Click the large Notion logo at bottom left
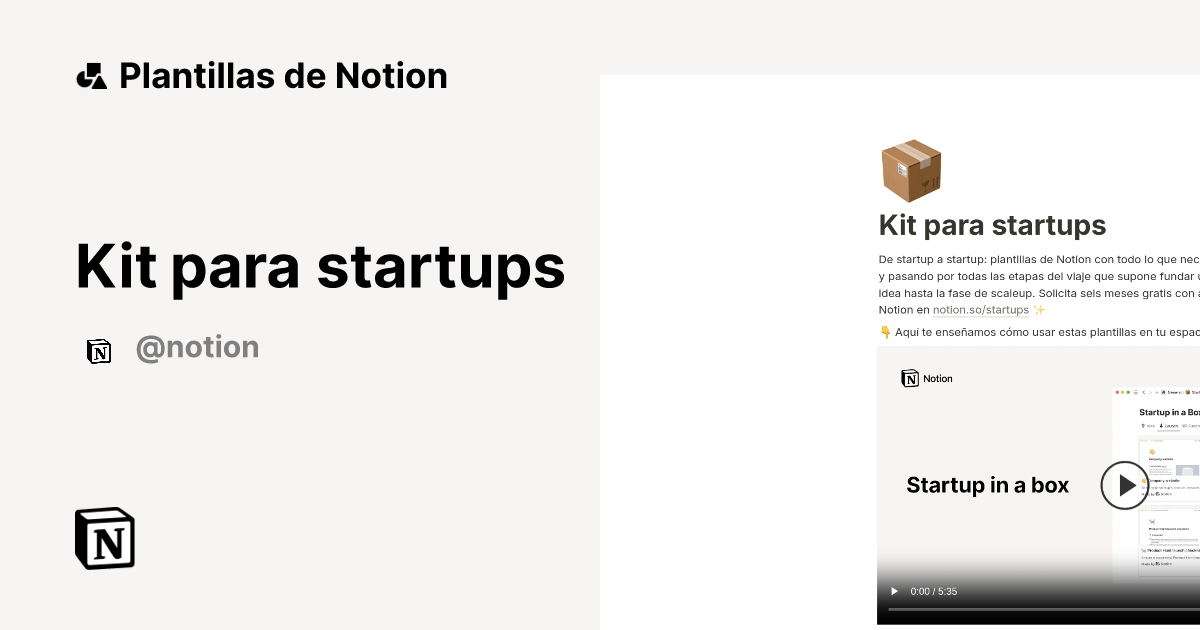The width and height of the screenshot is (1200, 630). (104, 538)
